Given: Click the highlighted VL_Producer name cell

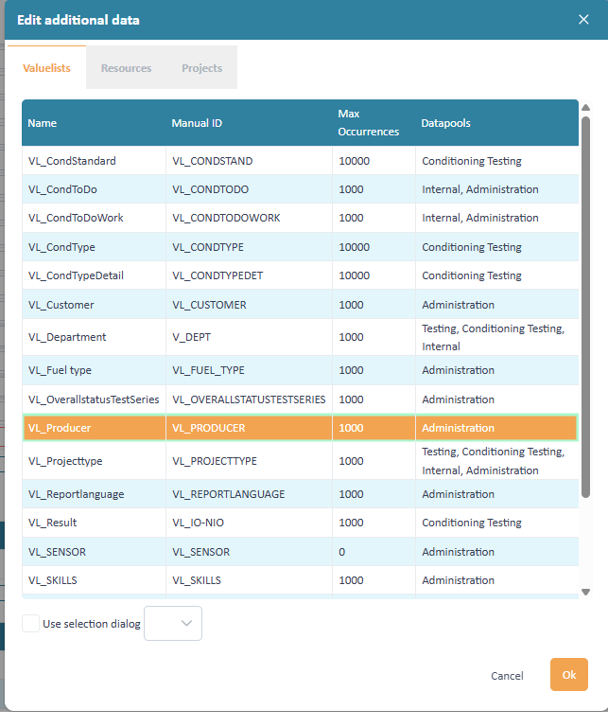Looking at the screenshot, I should pyautogui.click(x=94, y=428).
